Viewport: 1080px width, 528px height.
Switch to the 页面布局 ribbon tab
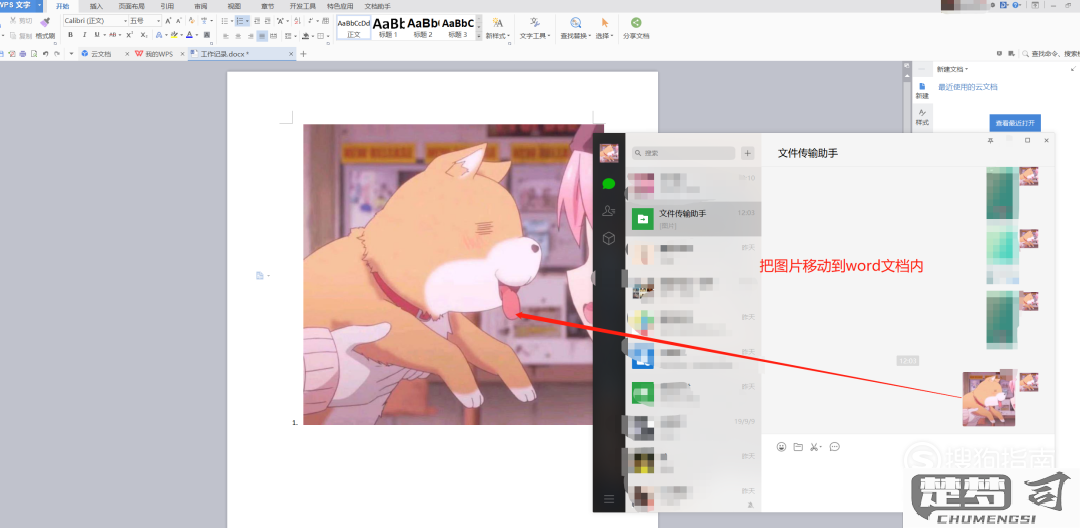pyautogui.click(x=132, y=6)
